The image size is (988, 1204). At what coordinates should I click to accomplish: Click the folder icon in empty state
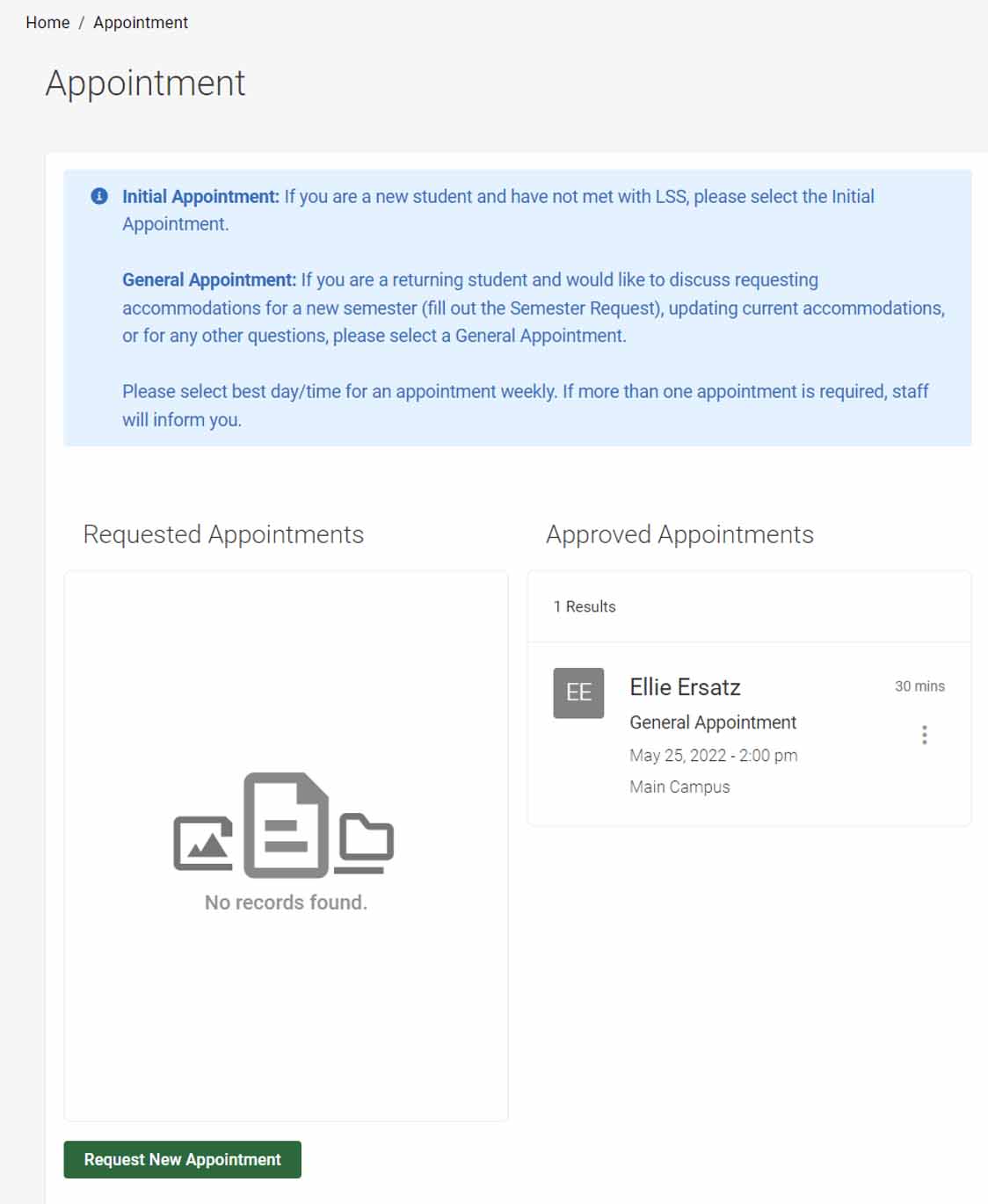coord(365,843)
